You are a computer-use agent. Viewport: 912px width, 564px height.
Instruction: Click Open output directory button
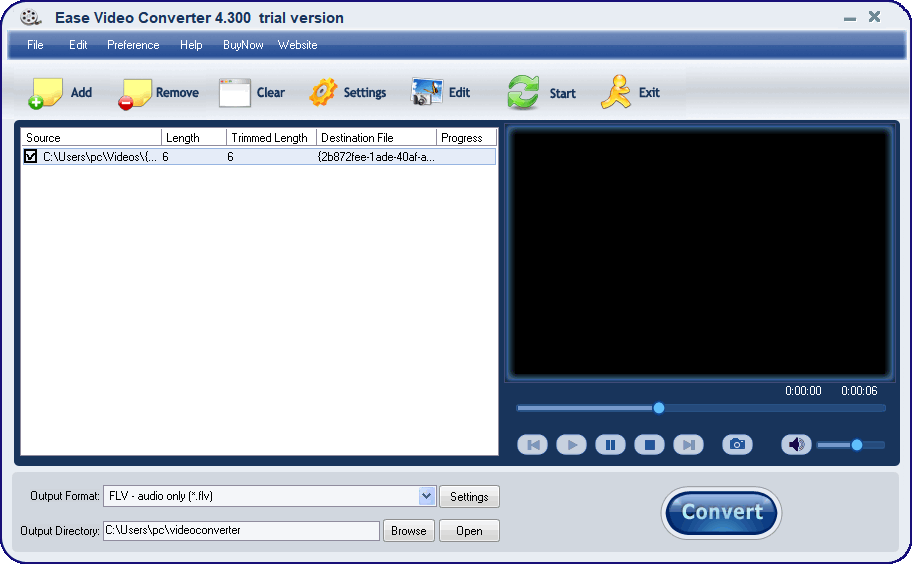469,530
